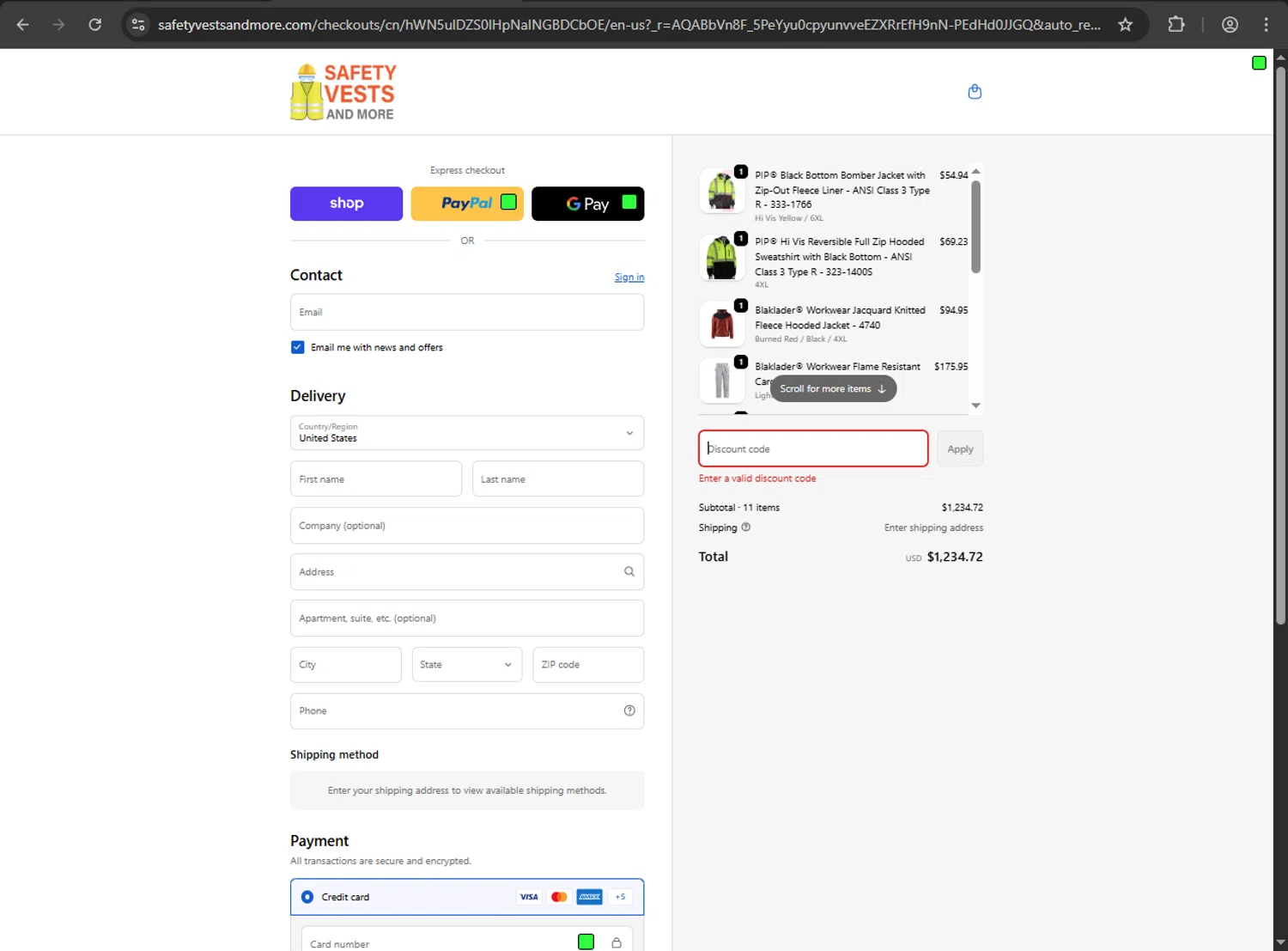Focus the Discount code field
Image resolution: width=1288 pixels, height=951 pixels.
(x=813, y=448)
